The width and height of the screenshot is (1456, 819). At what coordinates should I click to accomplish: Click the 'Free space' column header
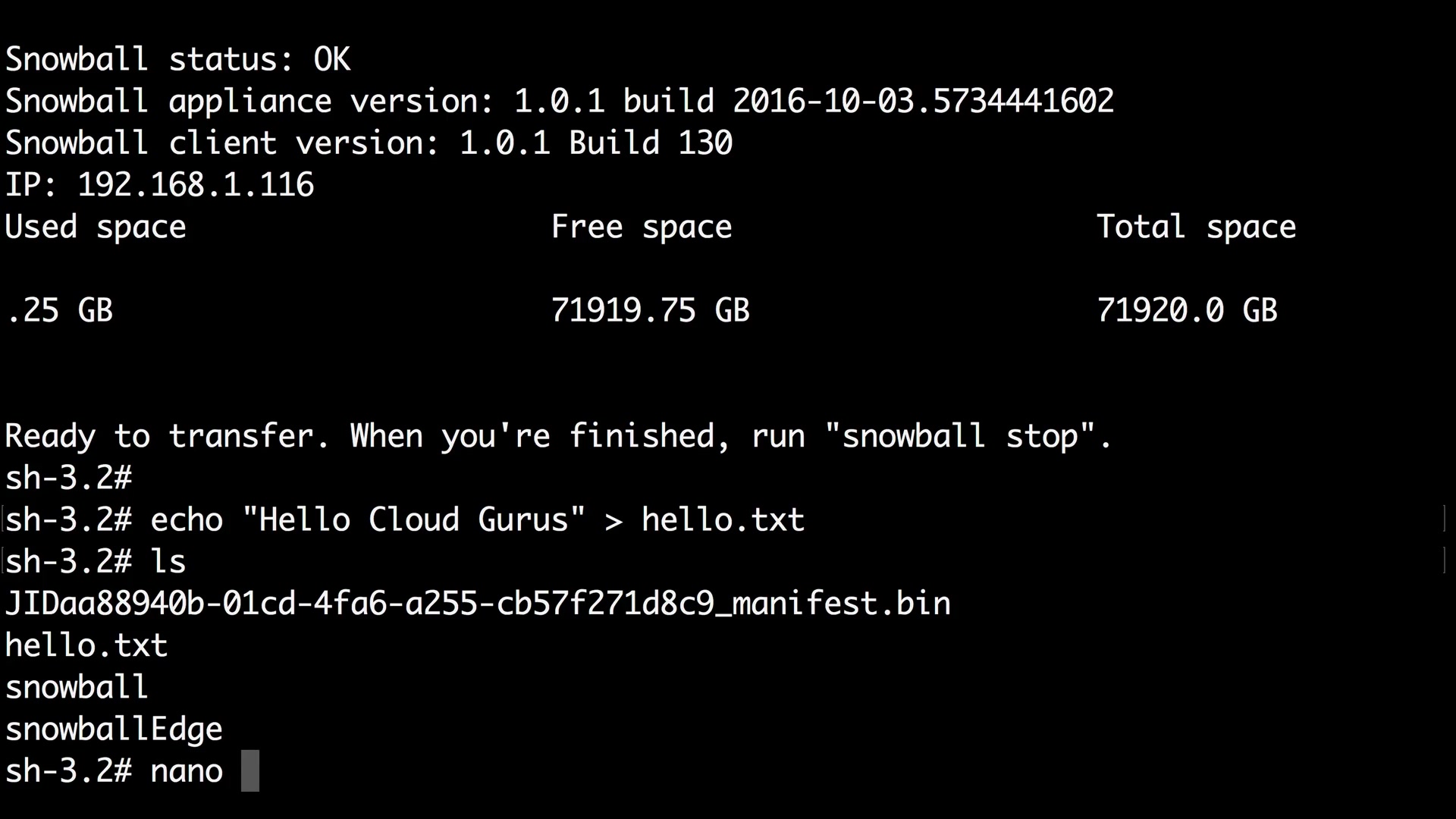coord(642,227)
